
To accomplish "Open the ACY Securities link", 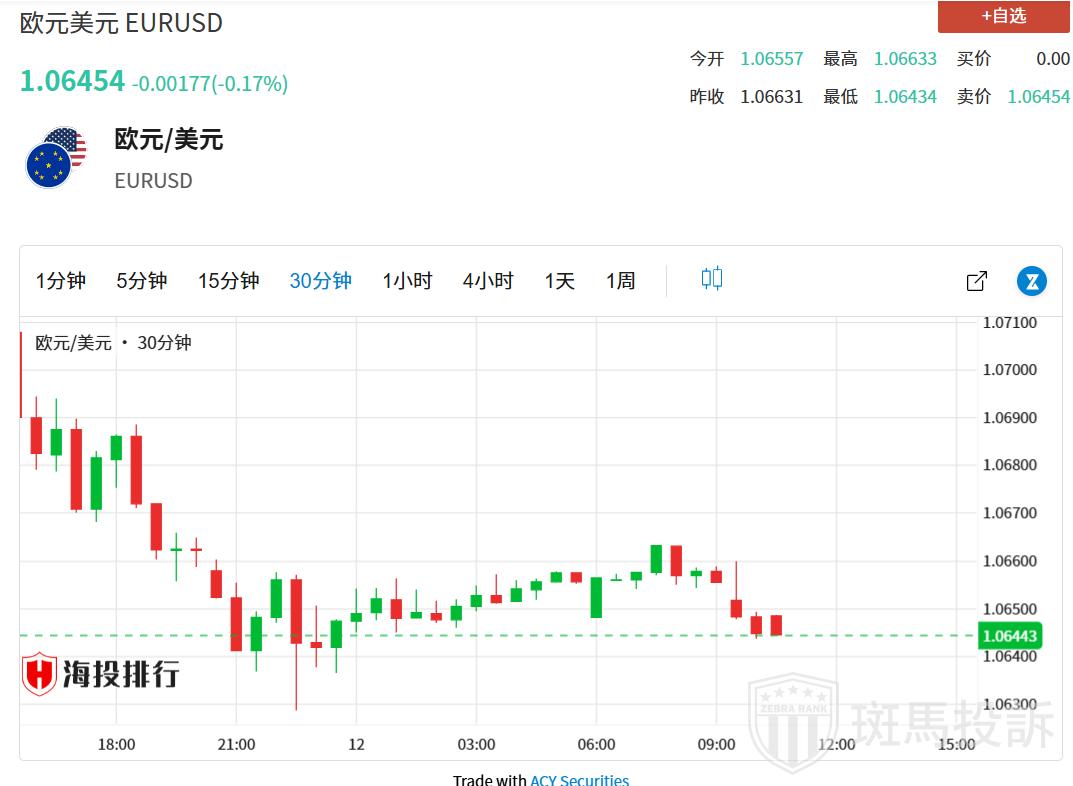I will pos(579,780).
